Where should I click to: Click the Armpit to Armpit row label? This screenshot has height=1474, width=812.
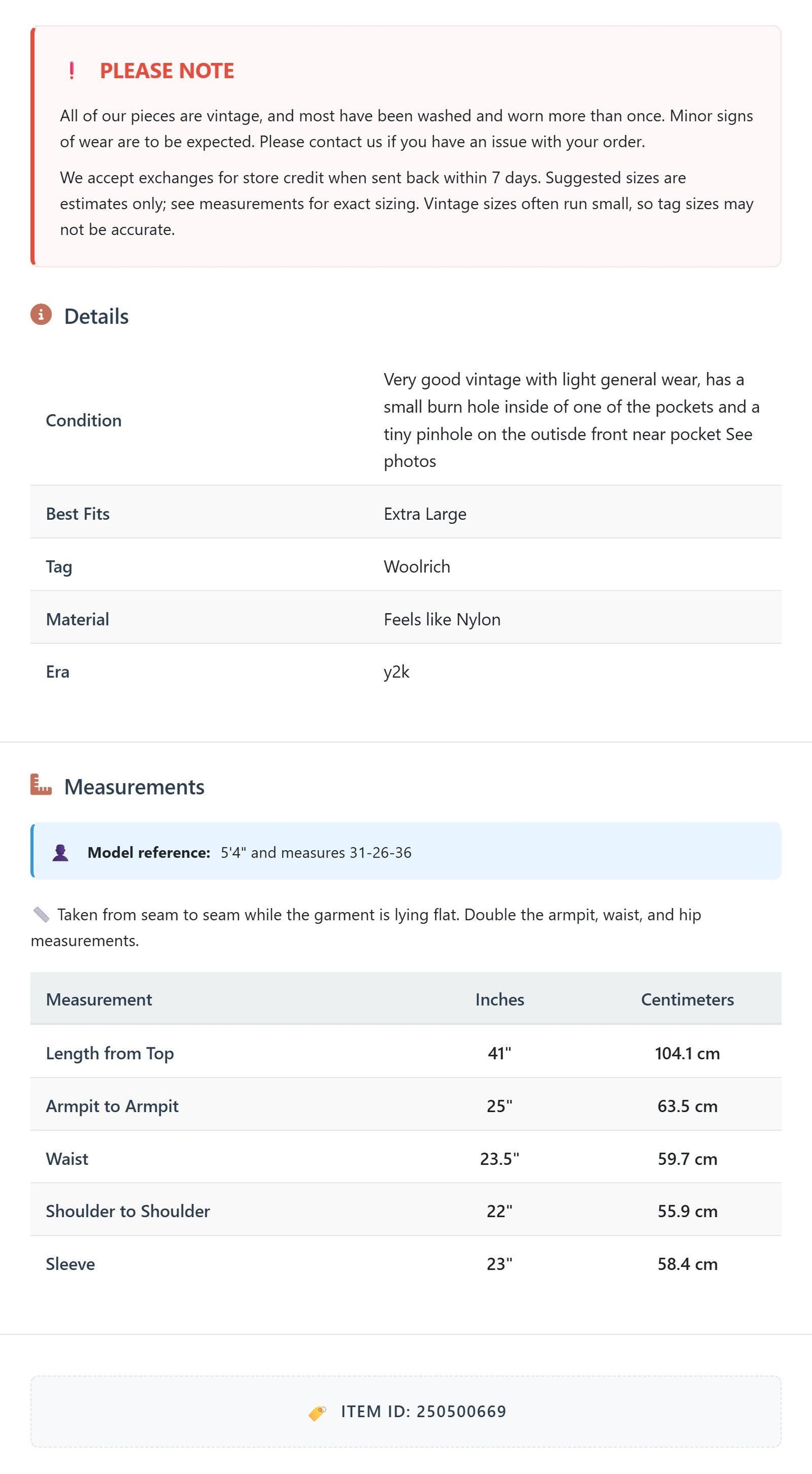112,1105
